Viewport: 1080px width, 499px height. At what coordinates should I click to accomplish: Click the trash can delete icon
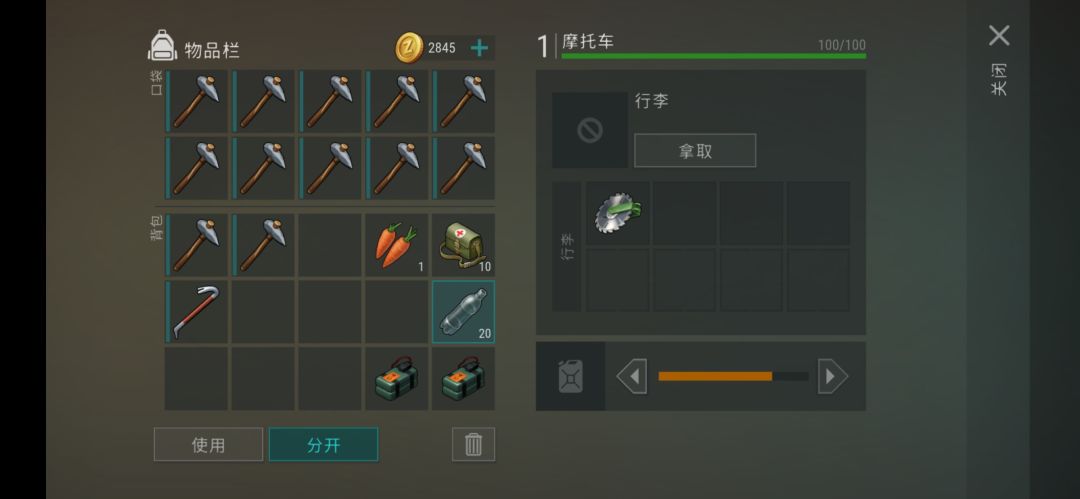point(473,445)
